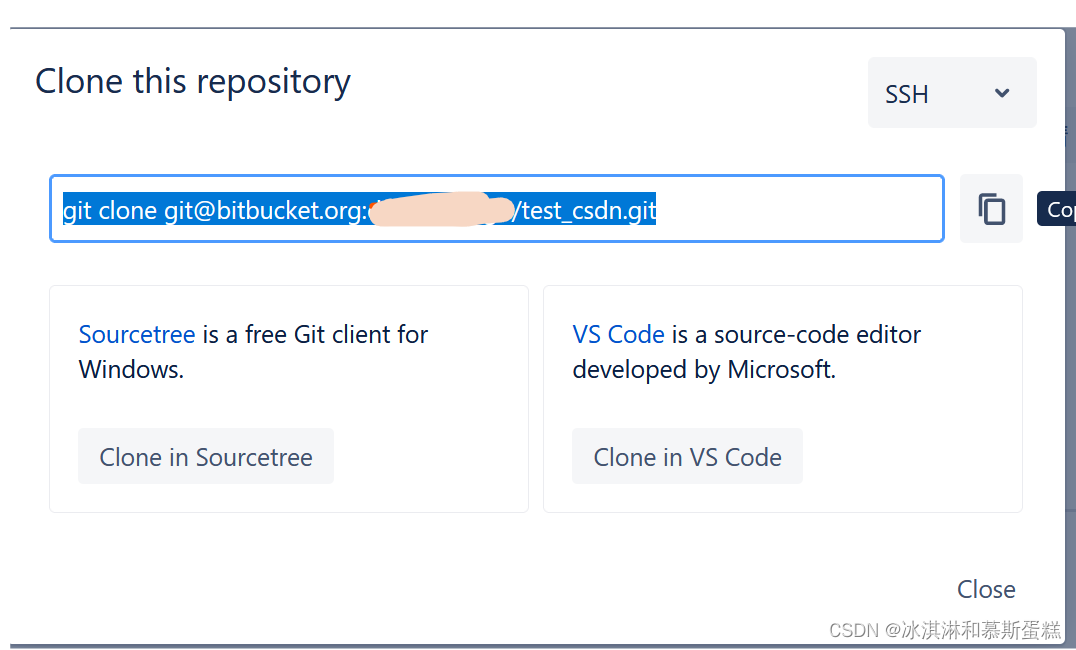Open the Sourcetree link

[137, 334]
